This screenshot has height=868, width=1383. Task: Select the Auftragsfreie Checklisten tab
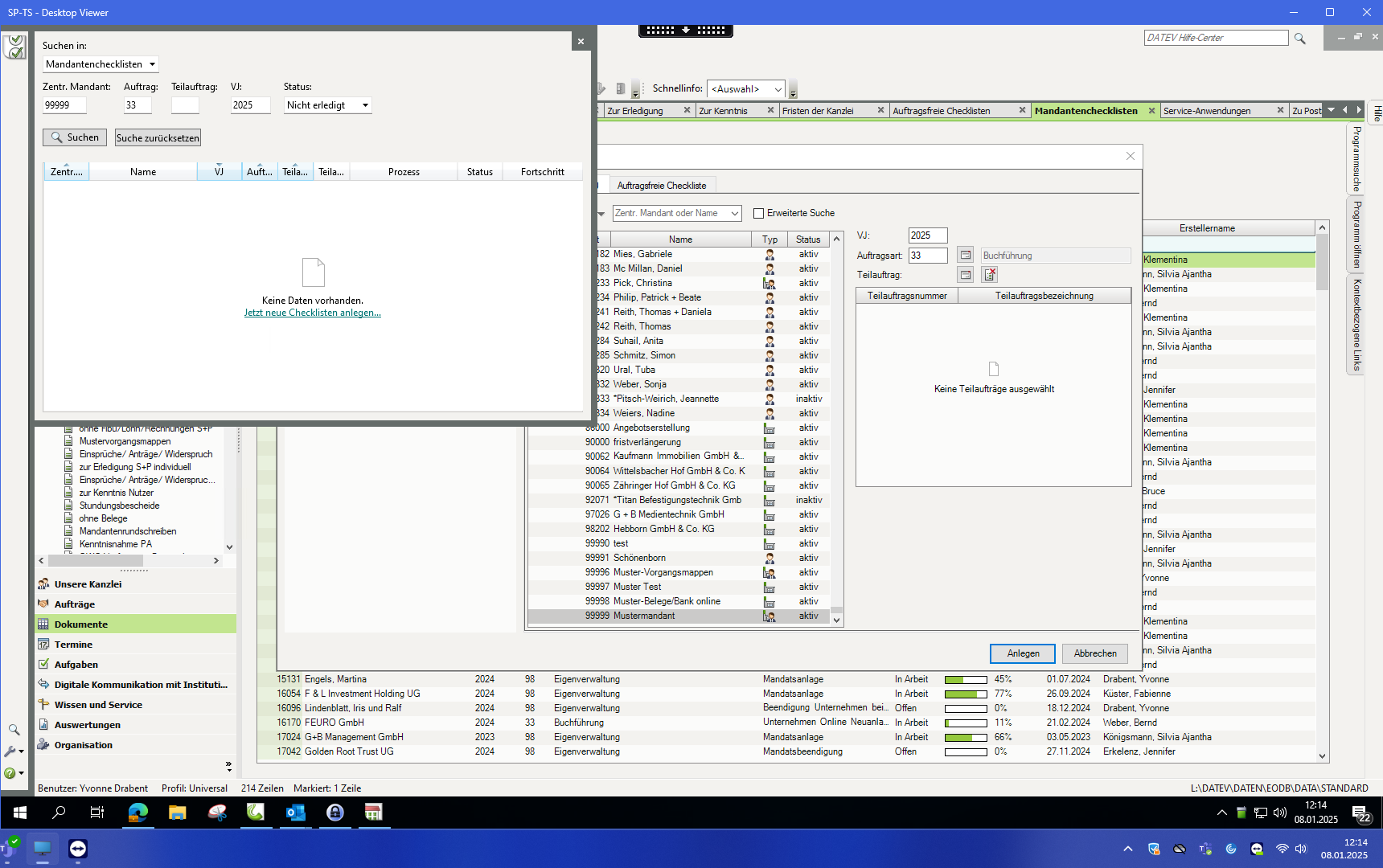(941, 111)
